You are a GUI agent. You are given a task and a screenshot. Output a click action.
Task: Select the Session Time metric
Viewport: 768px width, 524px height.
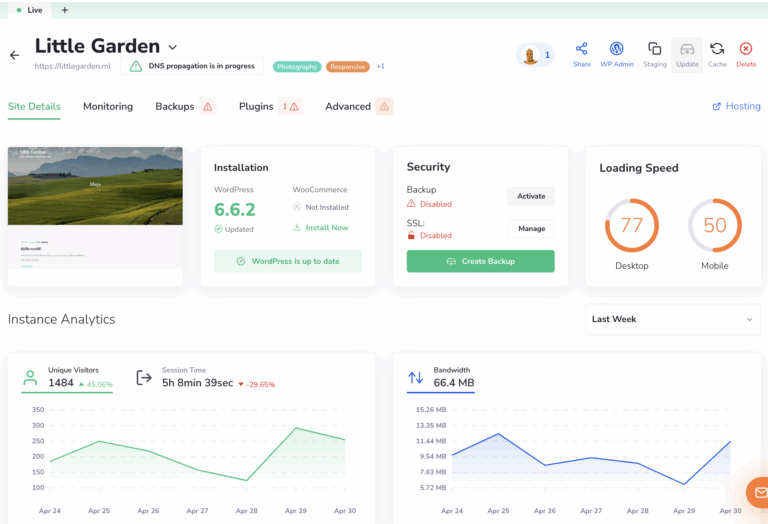pyautogui.click(x=206, y=378)
